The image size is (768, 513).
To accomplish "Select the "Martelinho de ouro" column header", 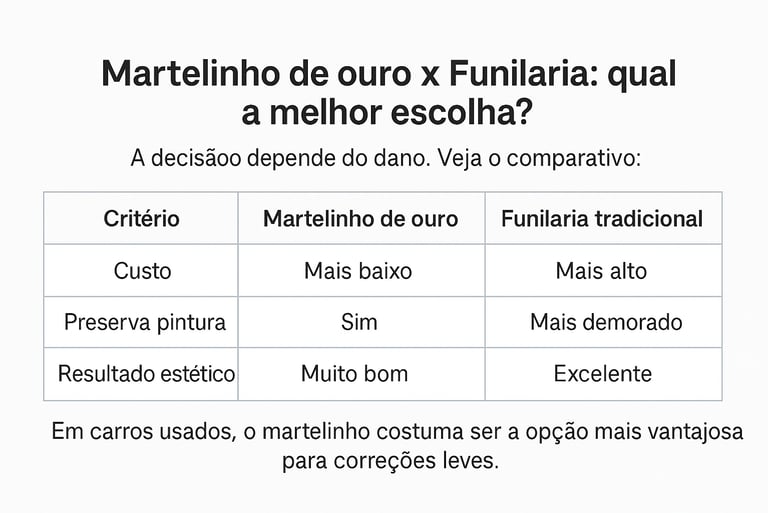I will tap(361, 218).
